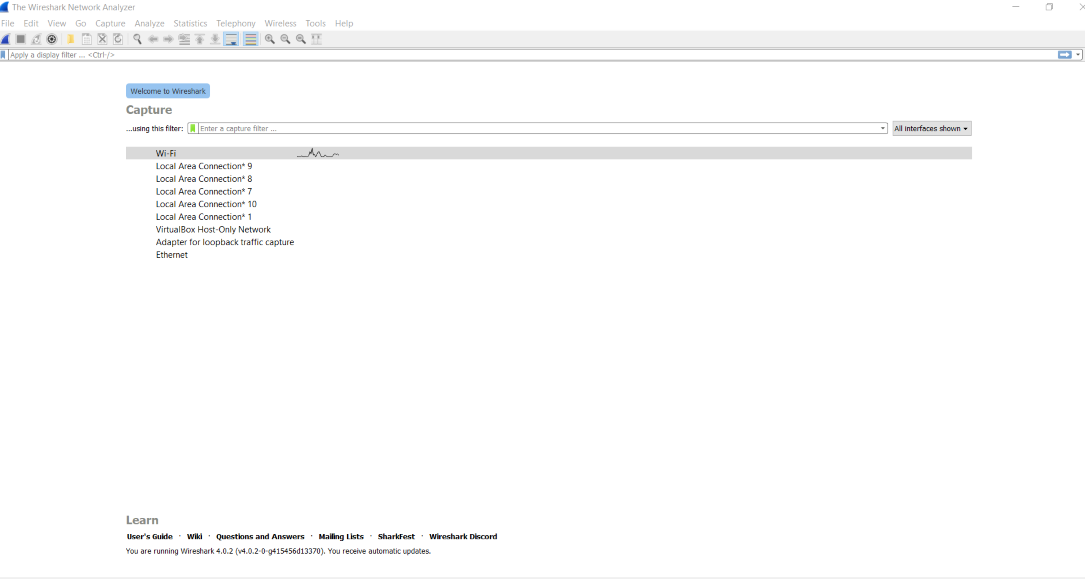Screen dimensions: 1085x579
Task: Click the Stop capture square icon
Action: point(21,39)
